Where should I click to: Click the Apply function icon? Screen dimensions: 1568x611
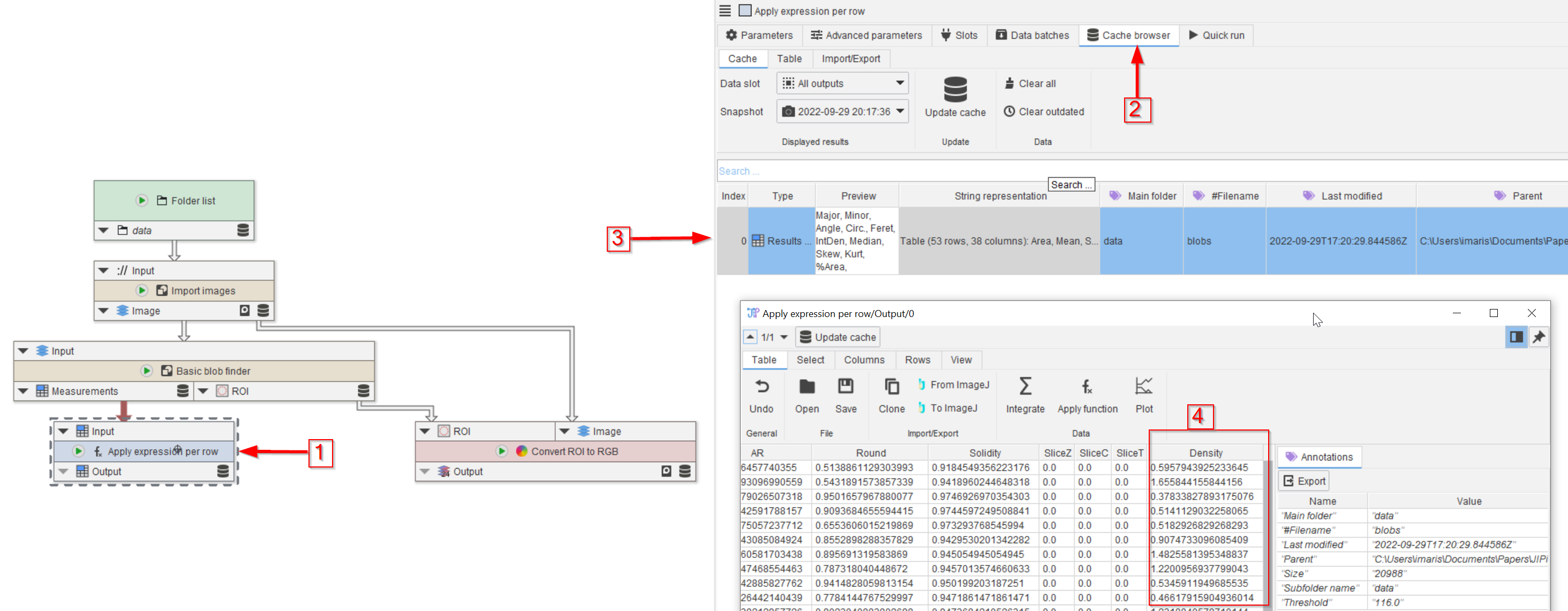[x=1087, y=386]
